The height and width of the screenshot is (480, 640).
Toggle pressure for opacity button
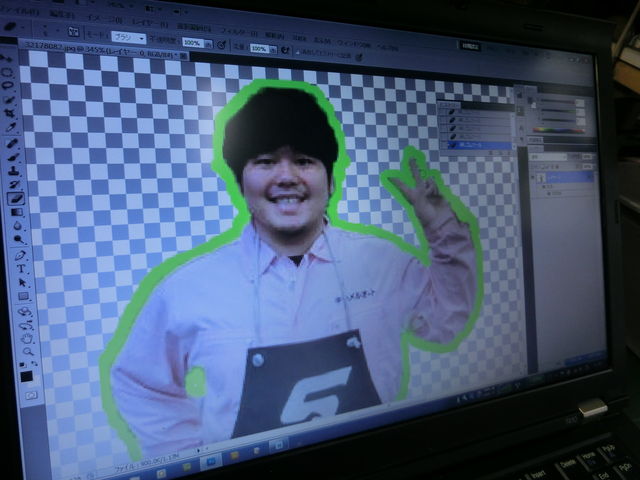pyautogui.click(x=222, y=45)
